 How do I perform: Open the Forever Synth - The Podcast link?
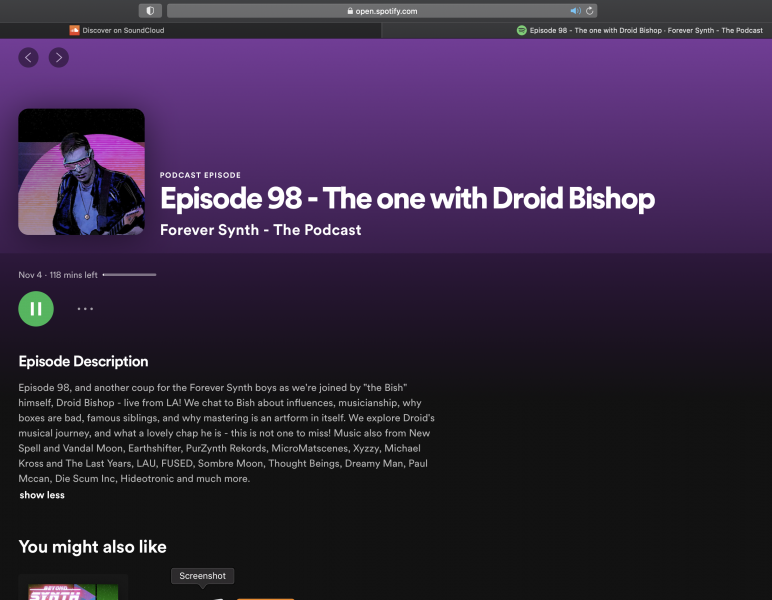[x=260, y=230]
